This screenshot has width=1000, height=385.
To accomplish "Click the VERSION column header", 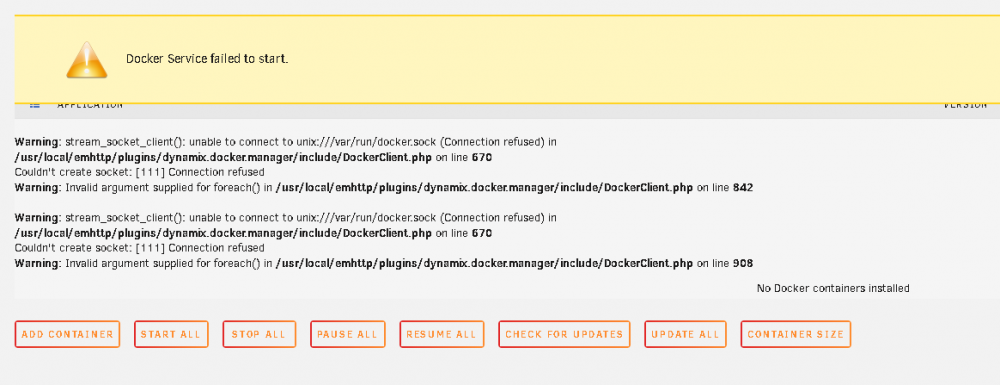I will (965, 105).
